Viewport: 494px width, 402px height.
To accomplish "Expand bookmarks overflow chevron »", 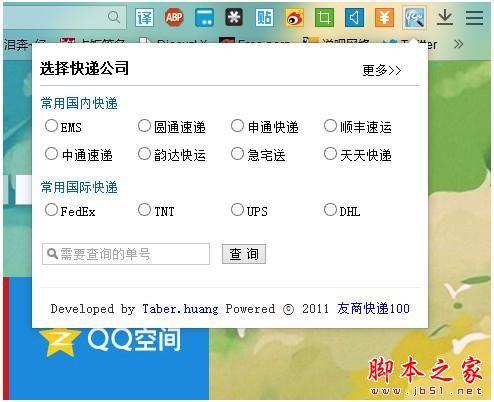I will click(x=459, y=44).
